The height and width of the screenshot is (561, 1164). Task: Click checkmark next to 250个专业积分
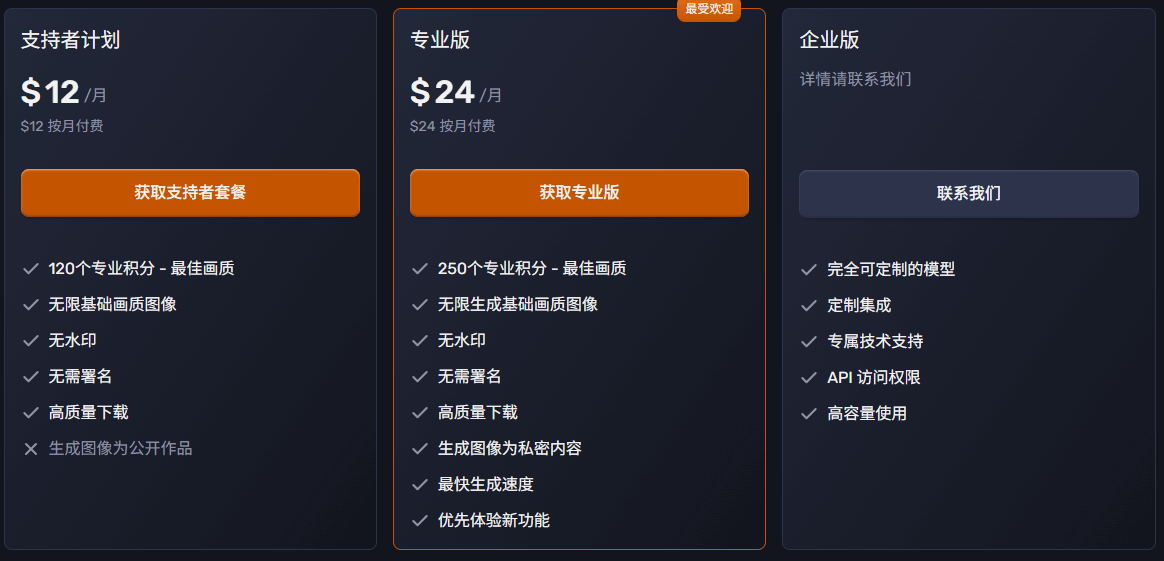(x=420, y=269)
